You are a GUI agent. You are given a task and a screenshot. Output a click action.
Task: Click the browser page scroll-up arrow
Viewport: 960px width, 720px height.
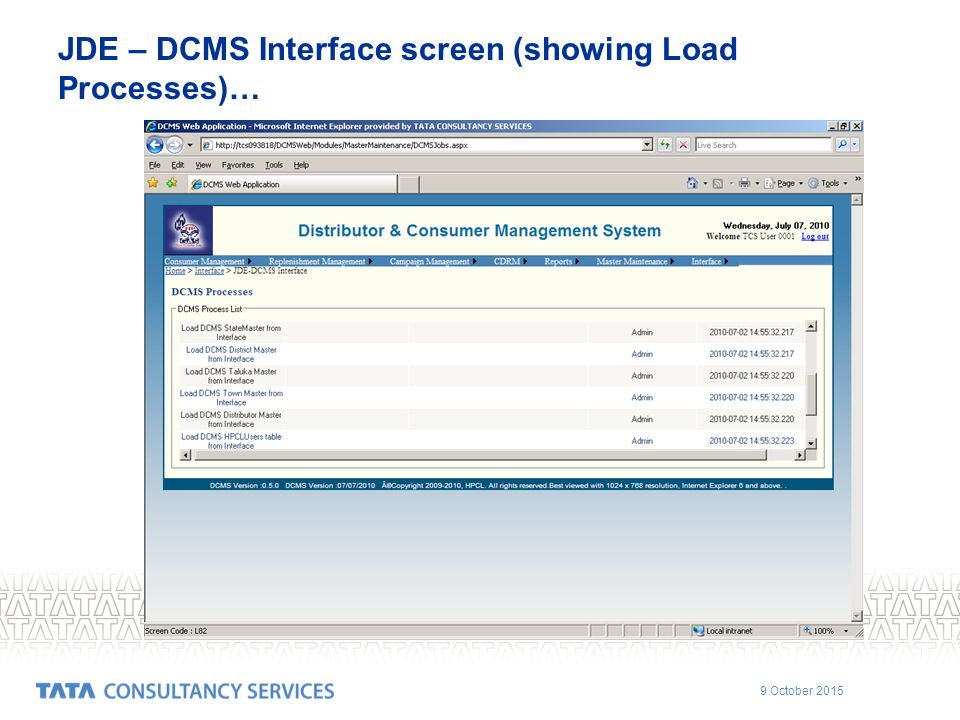857,200
